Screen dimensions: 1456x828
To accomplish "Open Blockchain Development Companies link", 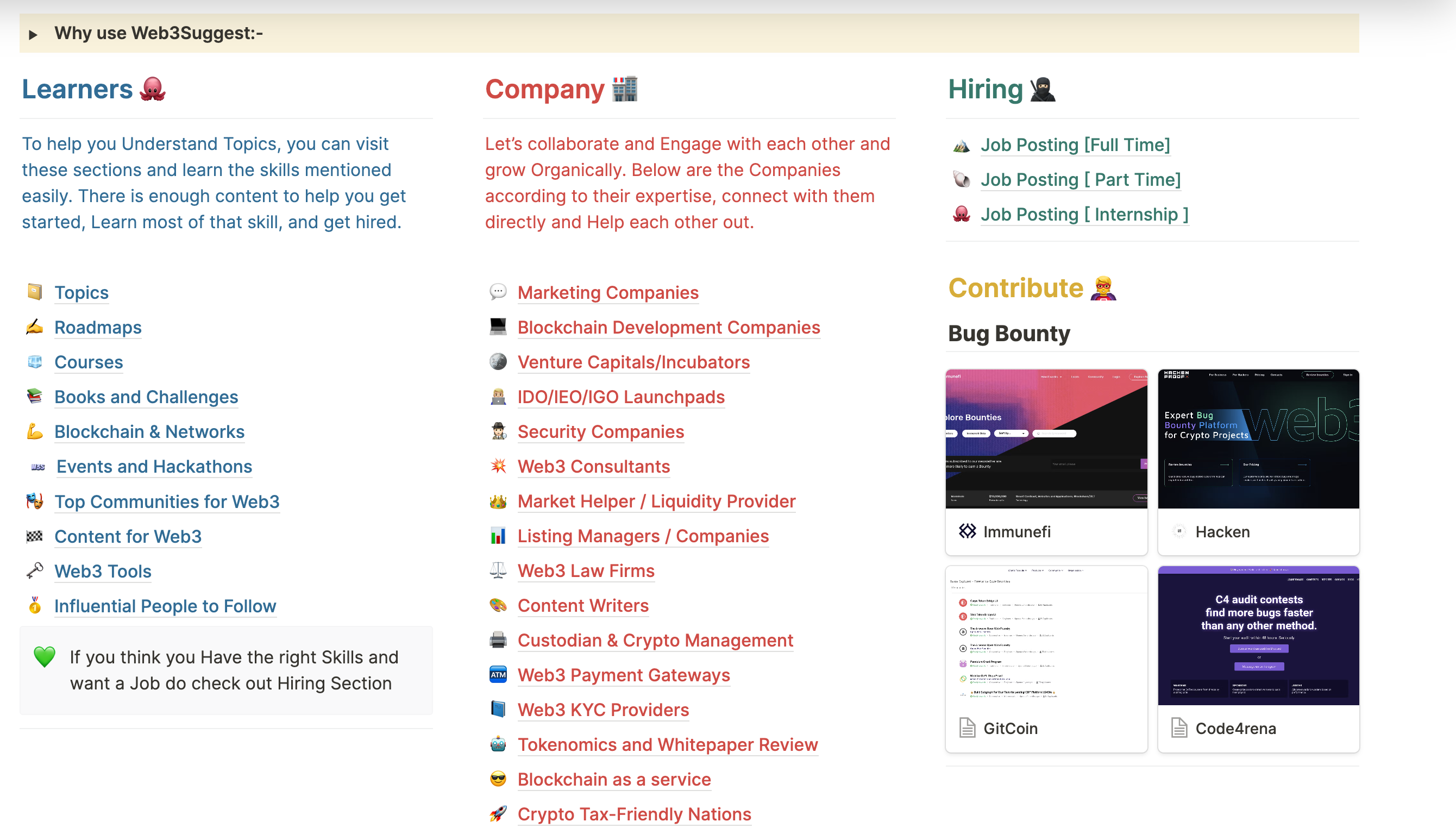I will pos(669,328).
